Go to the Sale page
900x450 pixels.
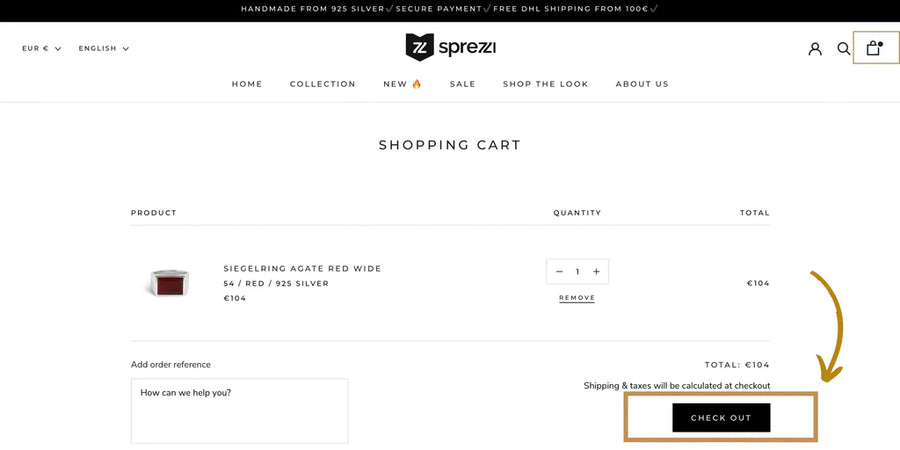(462, 84)
